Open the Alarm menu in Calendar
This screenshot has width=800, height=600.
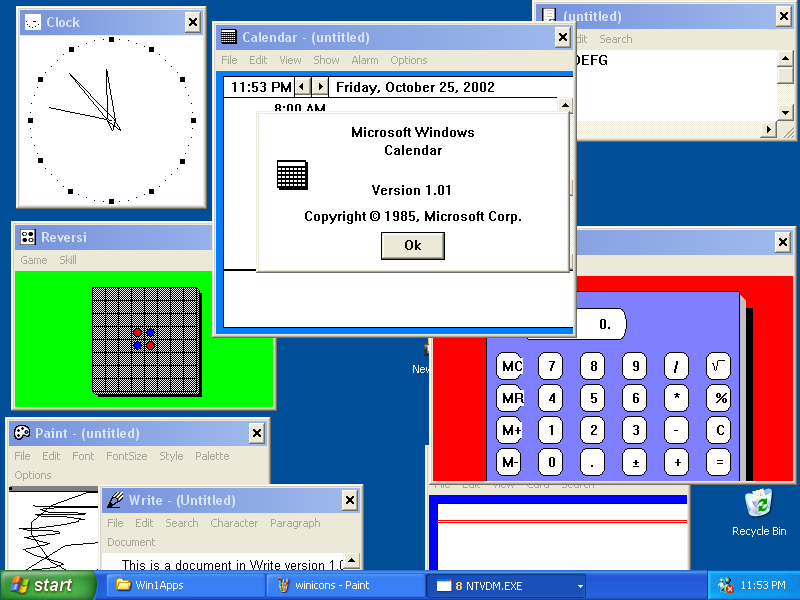click(x=364, y=60)
